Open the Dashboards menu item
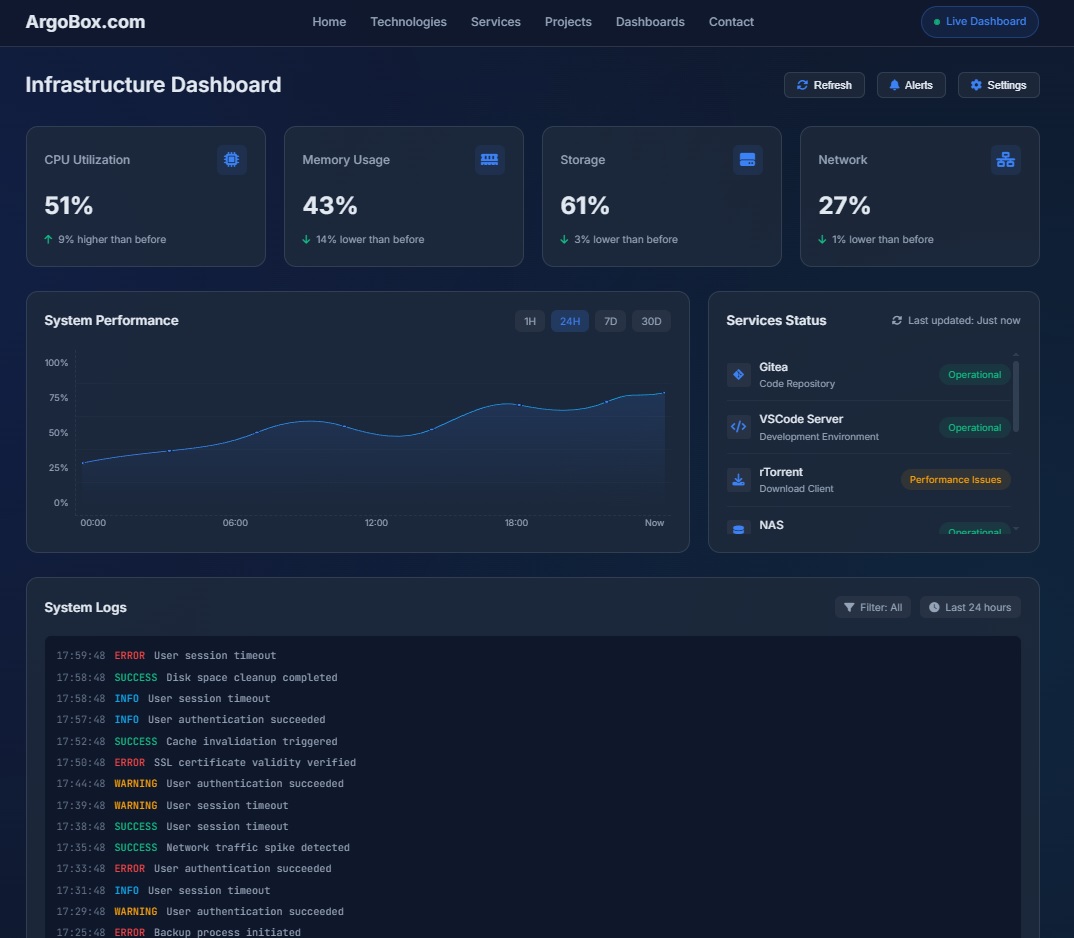This screenshot has height=938, width=1074. click(650, 21)
